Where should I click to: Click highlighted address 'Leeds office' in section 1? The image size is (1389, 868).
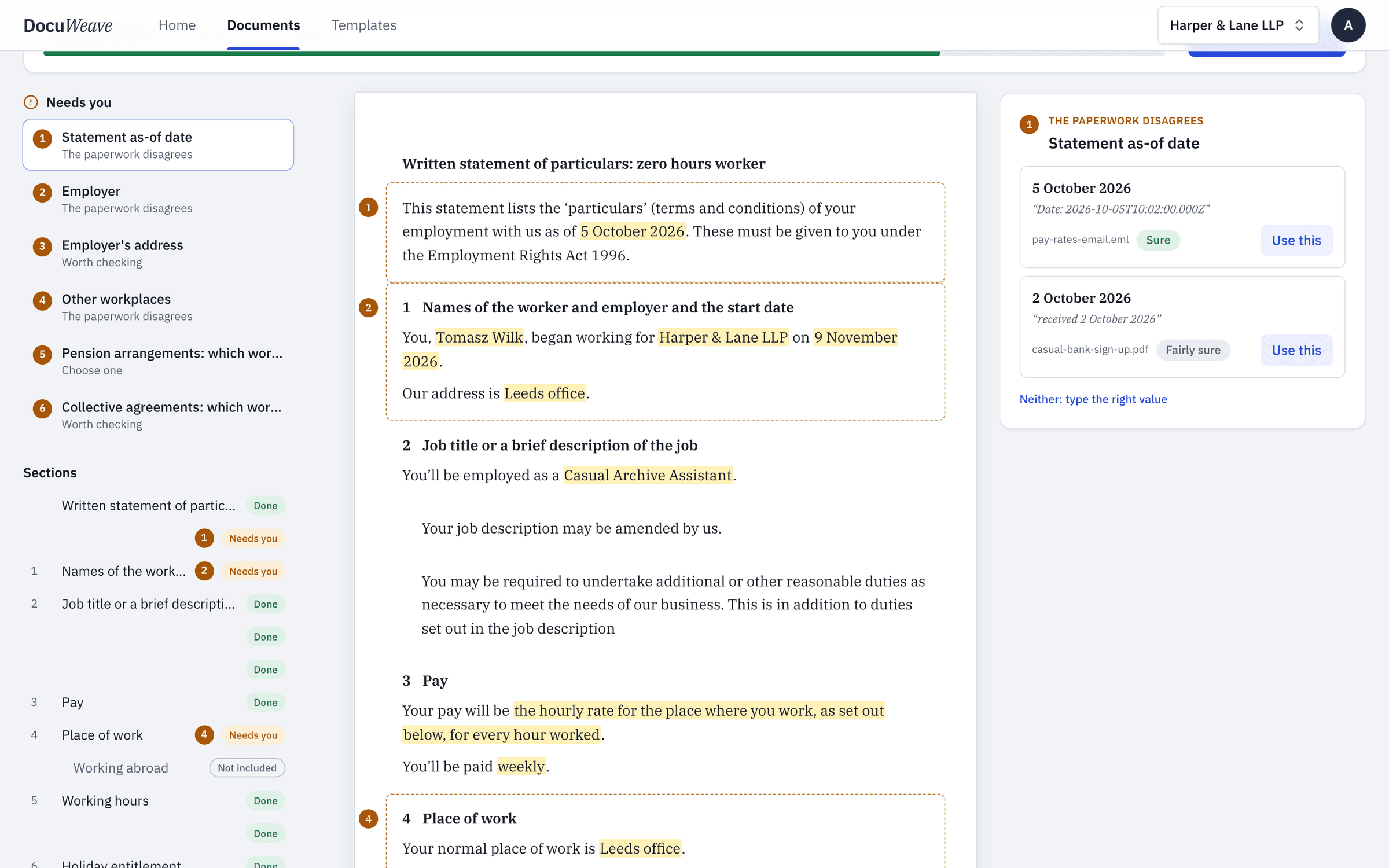[545, 393]
